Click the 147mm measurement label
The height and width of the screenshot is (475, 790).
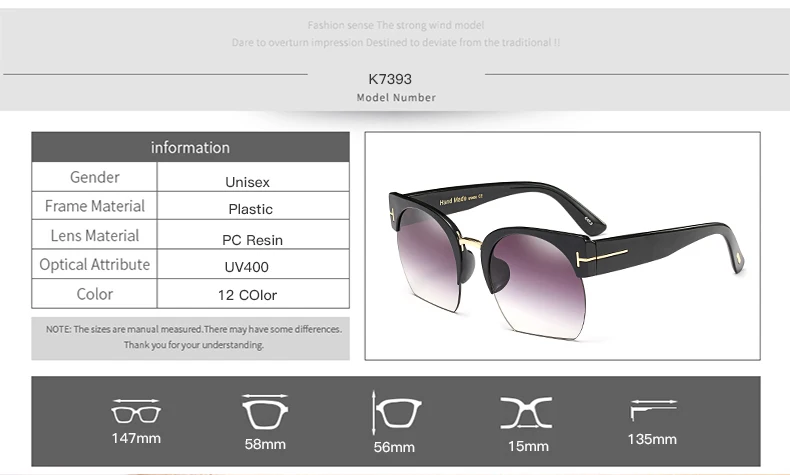click(136, 438)
